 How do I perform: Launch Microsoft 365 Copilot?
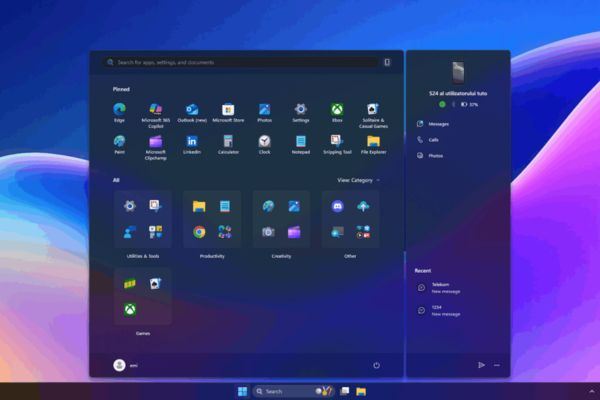coord(156,115)
